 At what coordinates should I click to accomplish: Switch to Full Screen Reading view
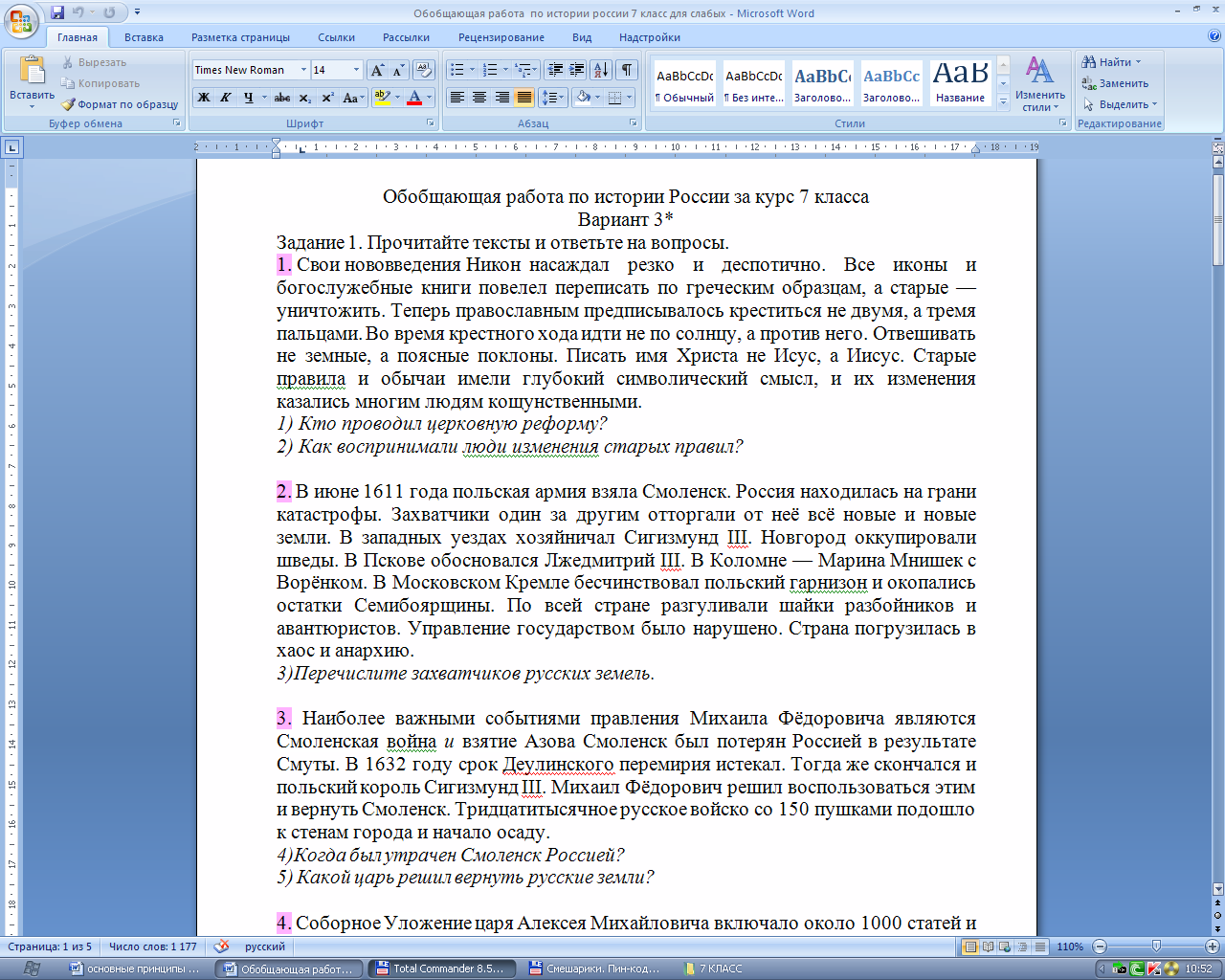click(x=988, y=947)
